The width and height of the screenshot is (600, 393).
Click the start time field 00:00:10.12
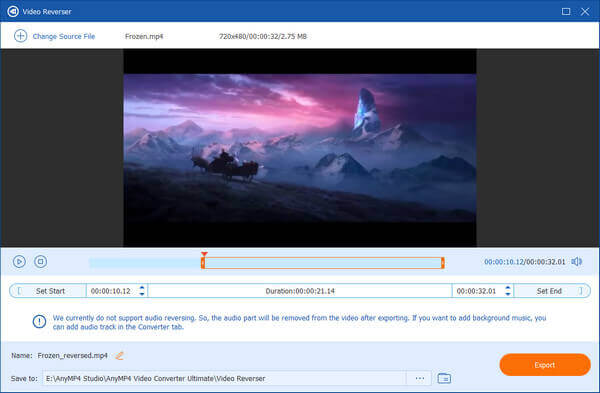pos(111,291)
